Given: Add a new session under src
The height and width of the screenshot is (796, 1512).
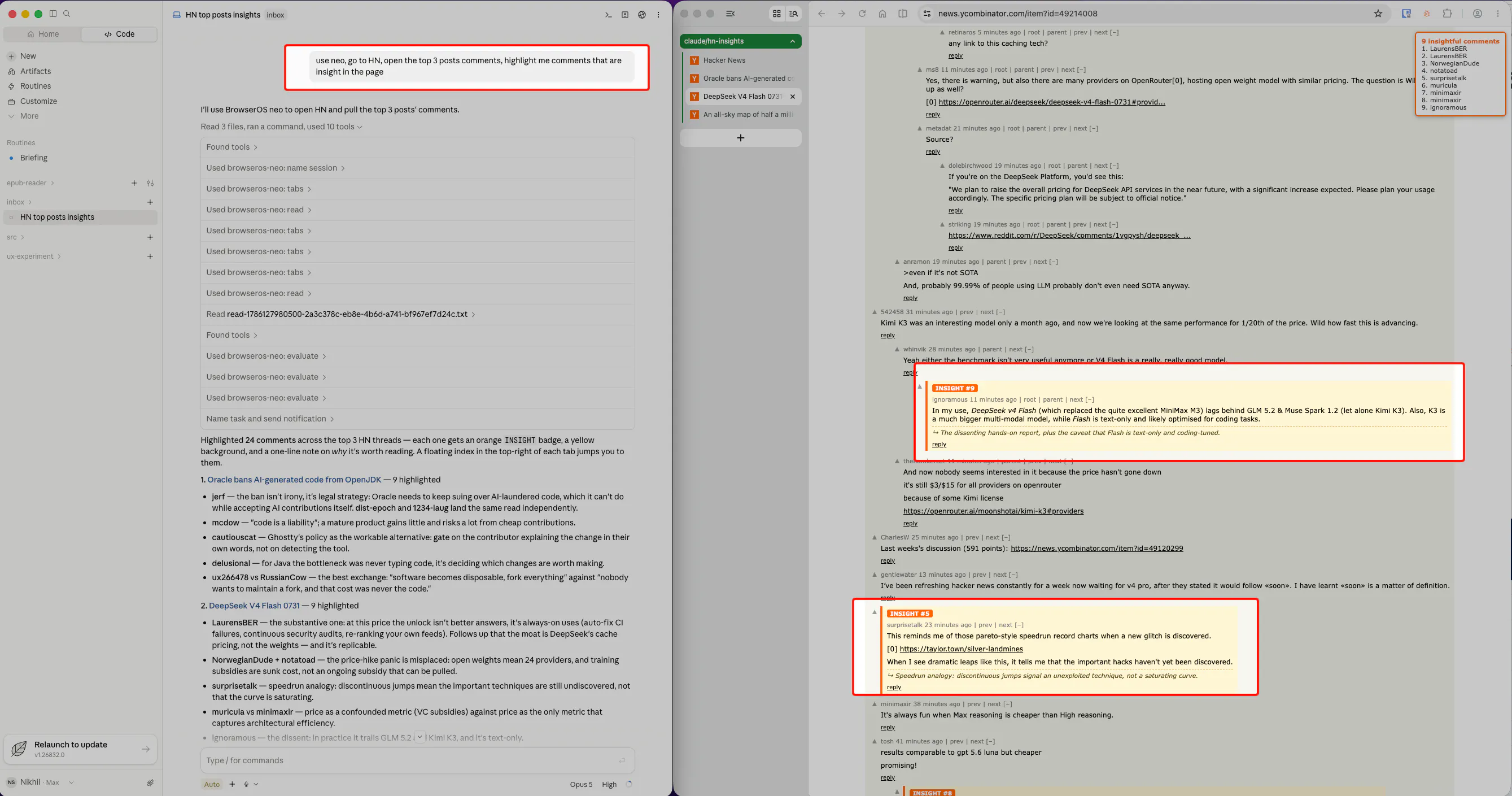Looking at the screenshot, I should [150, 237].
